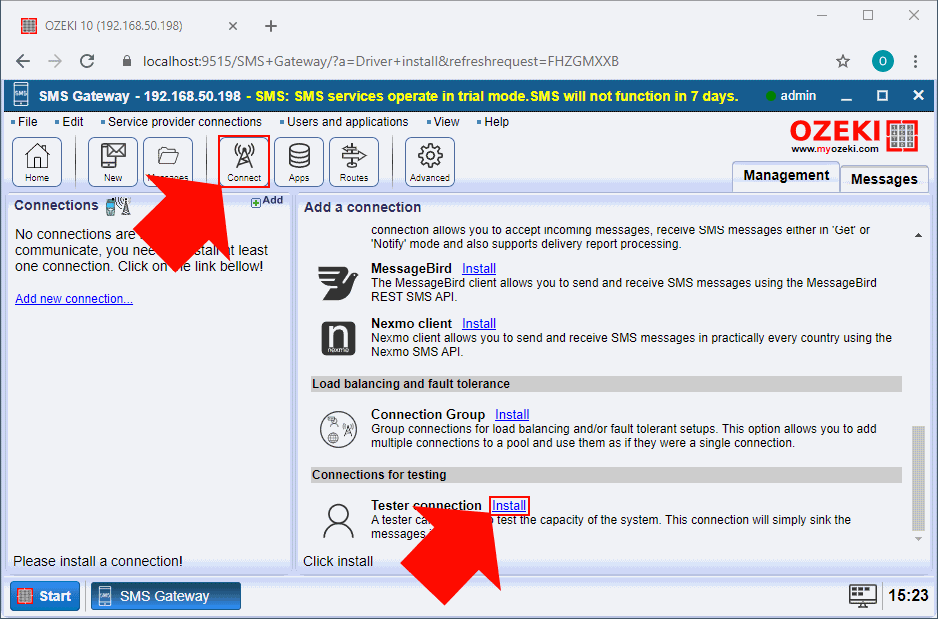Click the scroll down arrow of connection list
This screenshot has height=619, width=938.
tap(918, 539)
